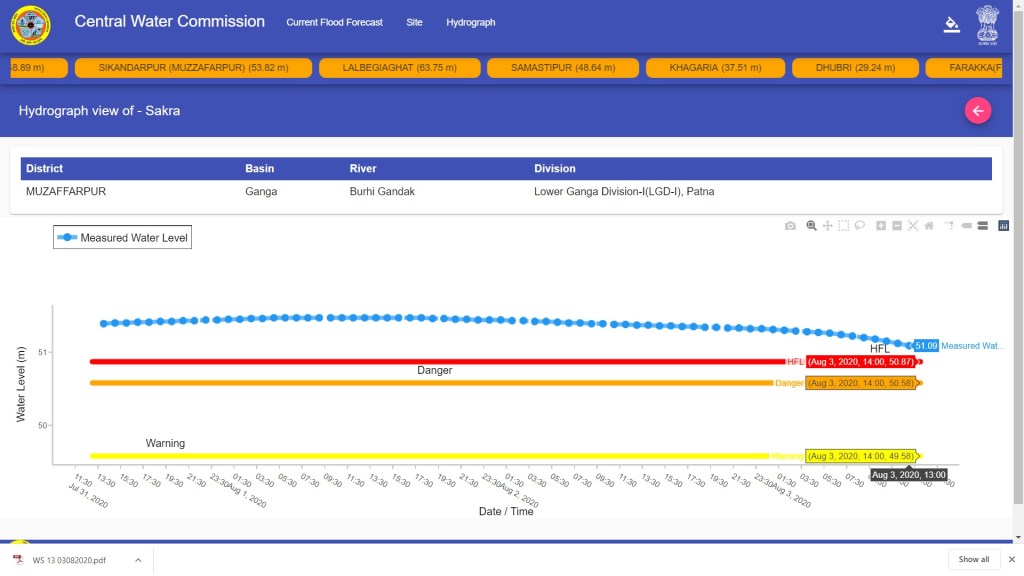Toggle compare data on hover
This screenshot has width=1024, height=576.
coord(982,226)
